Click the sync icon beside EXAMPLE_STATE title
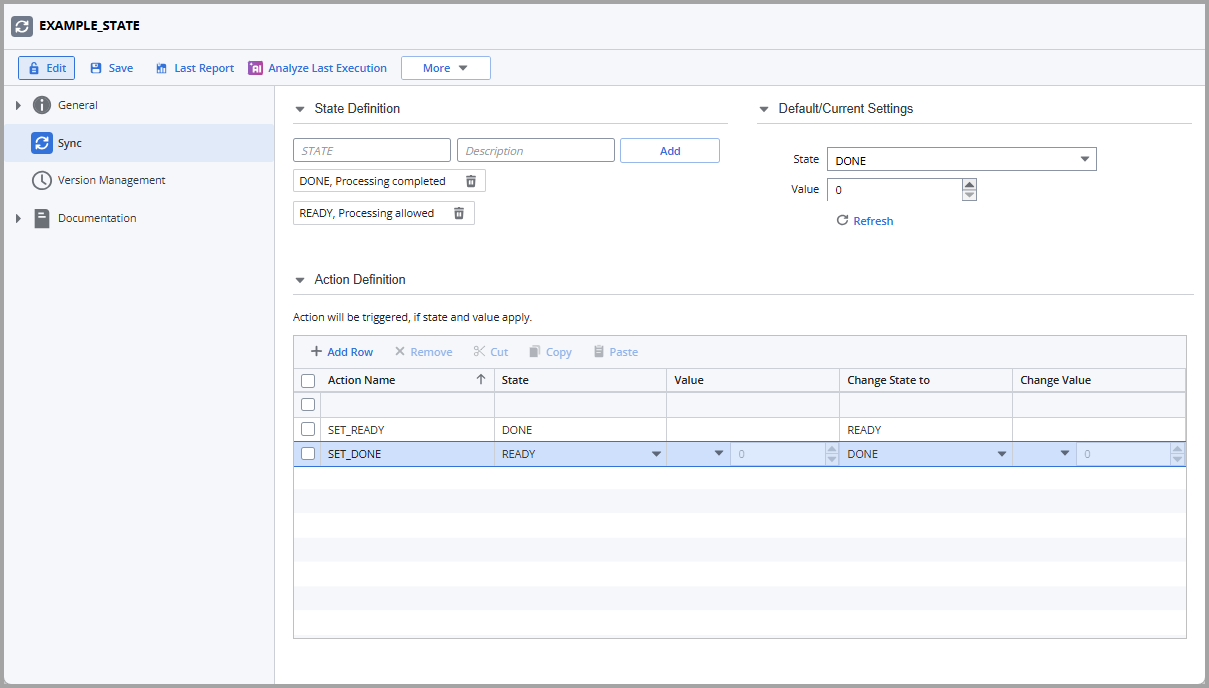Screen dimensions: 1209x688 click(21, 26)
